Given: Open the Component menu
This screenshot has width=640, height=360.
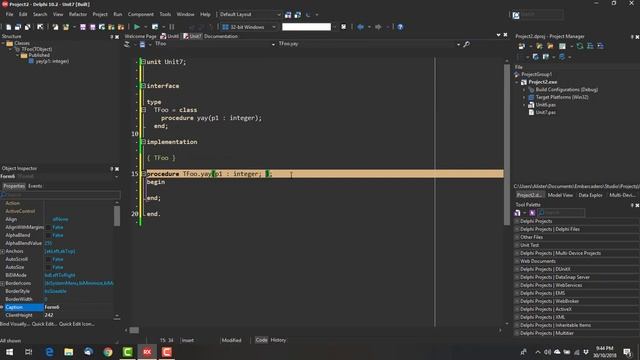Looking at the screenshot, I should (140, 14).
